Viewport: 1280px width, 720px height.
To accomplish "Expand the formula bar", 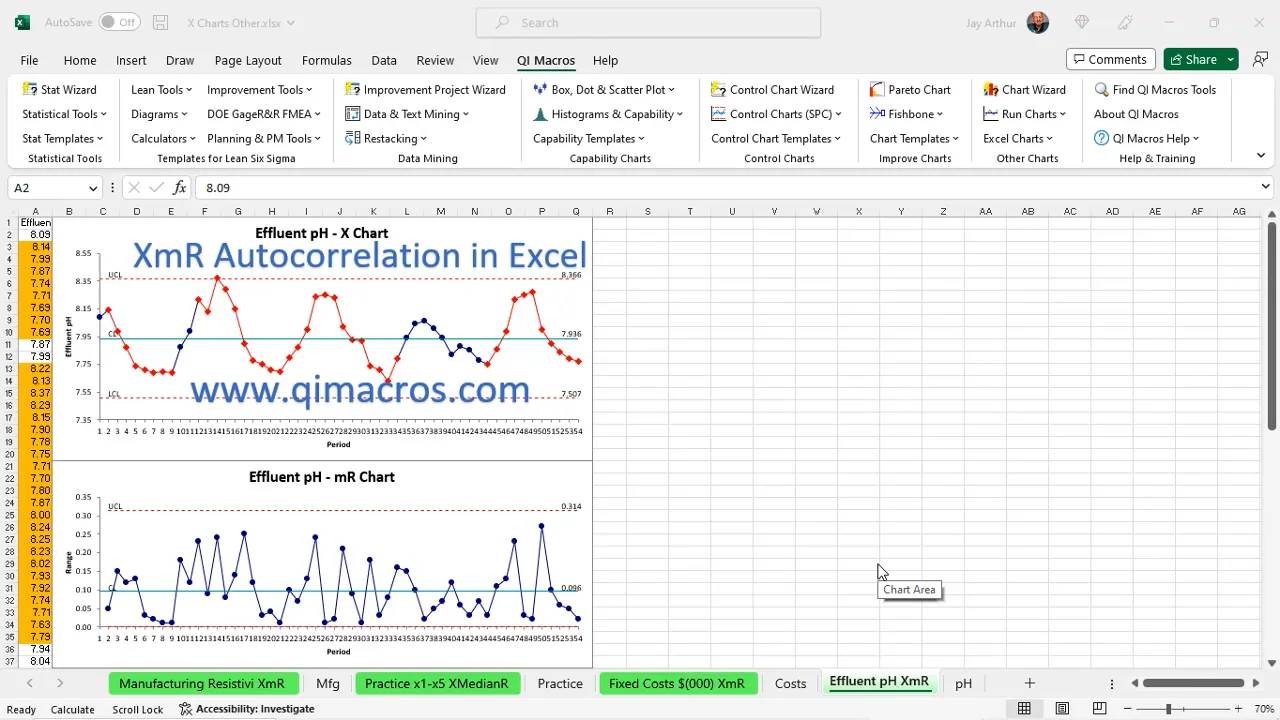I will click(1265, 186).
